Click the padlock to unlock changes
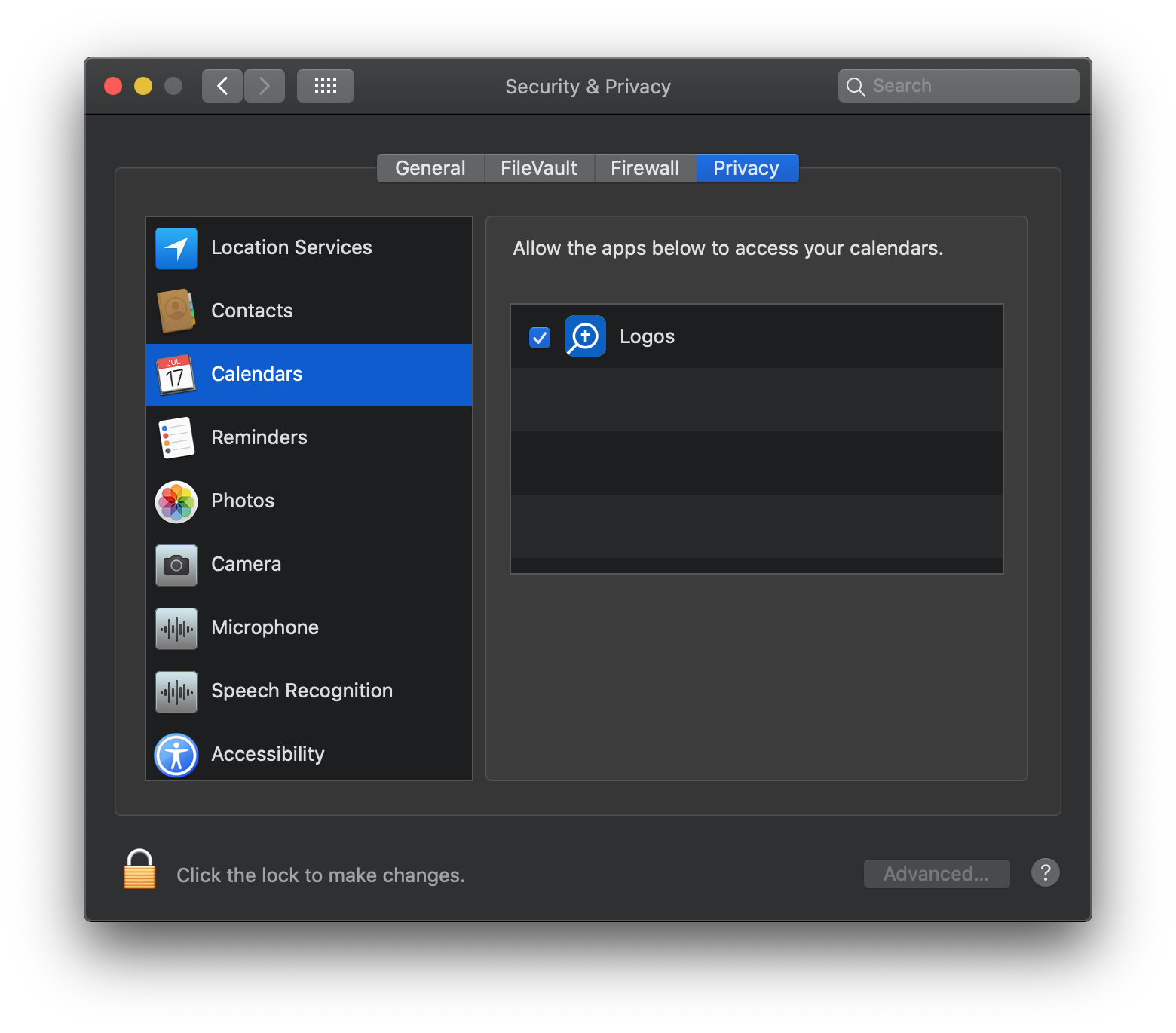Image resolution: width=1176 pixels, height=1033 pixels. 140,869
